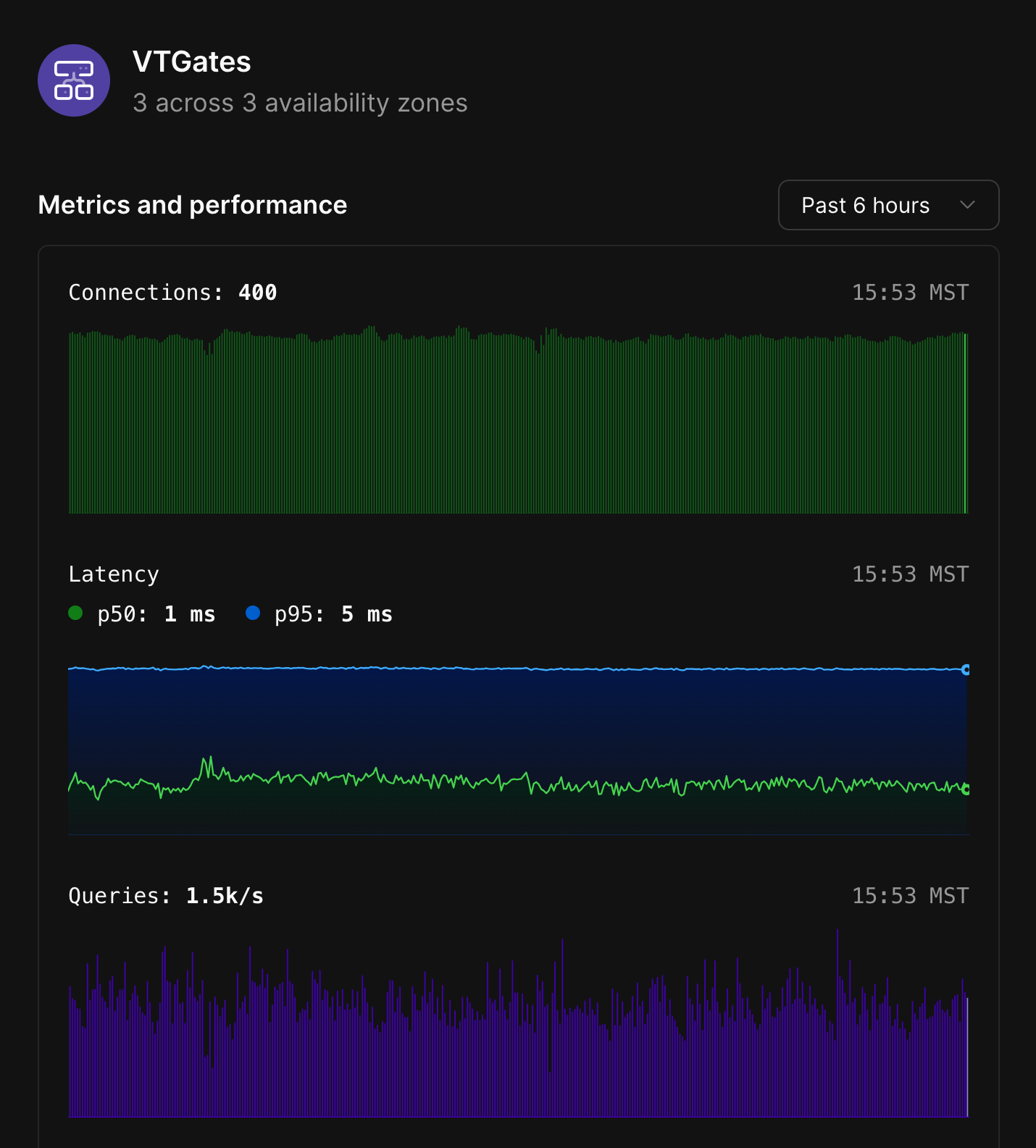Open the Past 6 hours dropdown
Image resolution: width=1036 pixels, height=1148 pixels.
[x=888, y=205]
